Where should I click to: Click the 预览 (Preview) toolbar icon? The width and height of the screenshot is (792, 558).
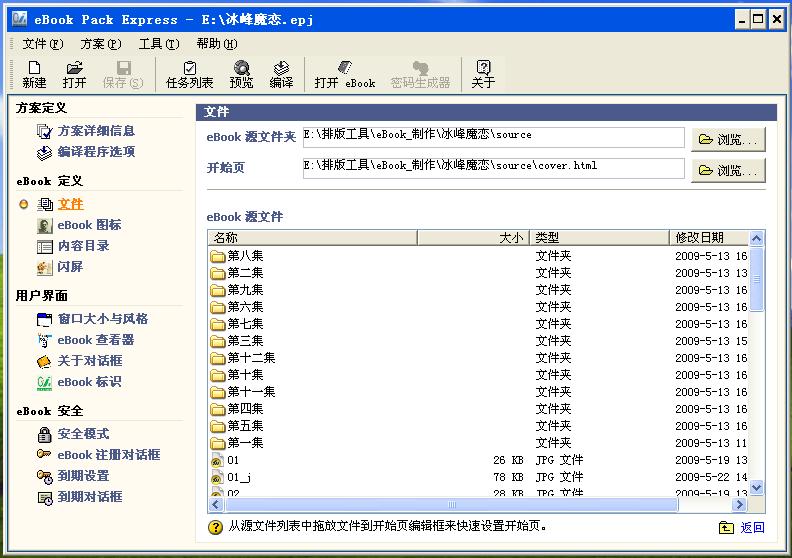(241, 74)
